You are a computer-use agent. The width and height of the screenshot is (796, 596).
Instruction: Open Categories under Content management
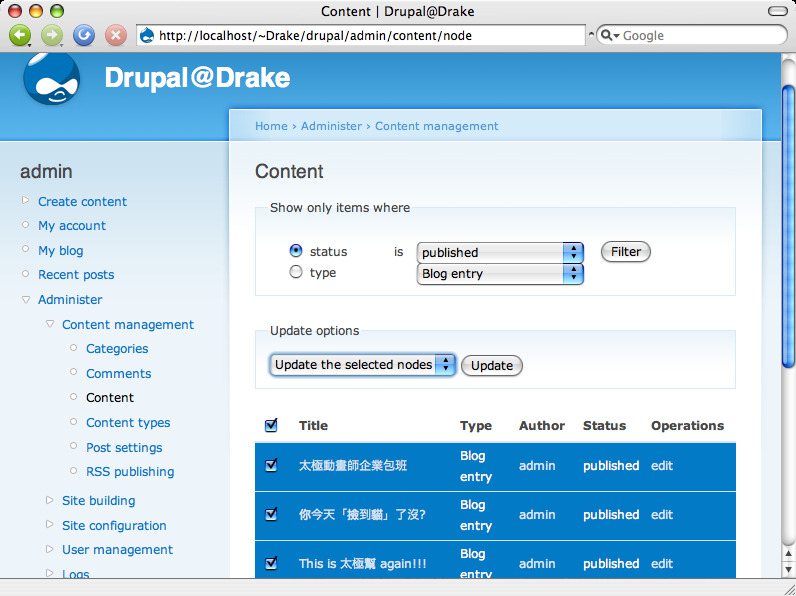[117, 349]
